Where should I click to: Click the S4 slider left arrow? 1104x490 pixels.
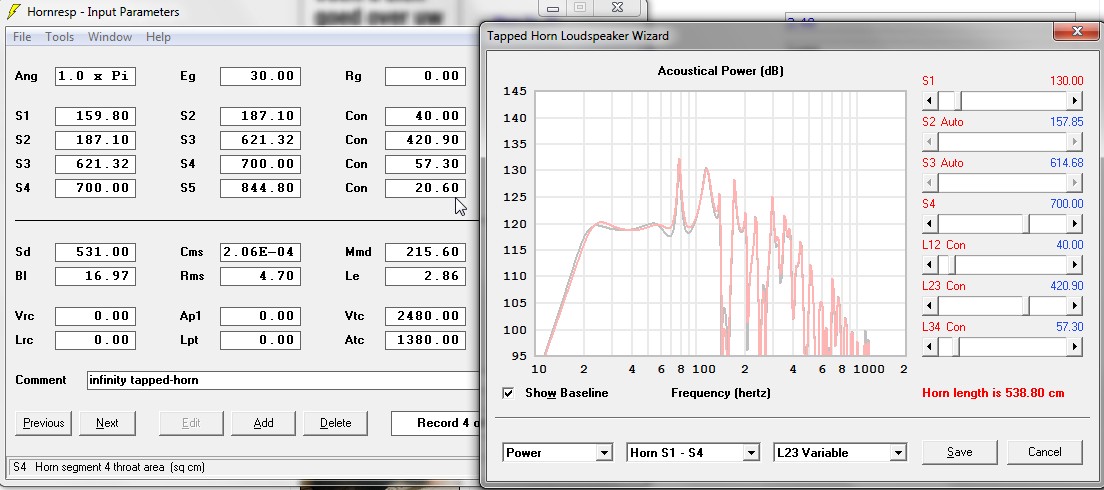point(929,224)
